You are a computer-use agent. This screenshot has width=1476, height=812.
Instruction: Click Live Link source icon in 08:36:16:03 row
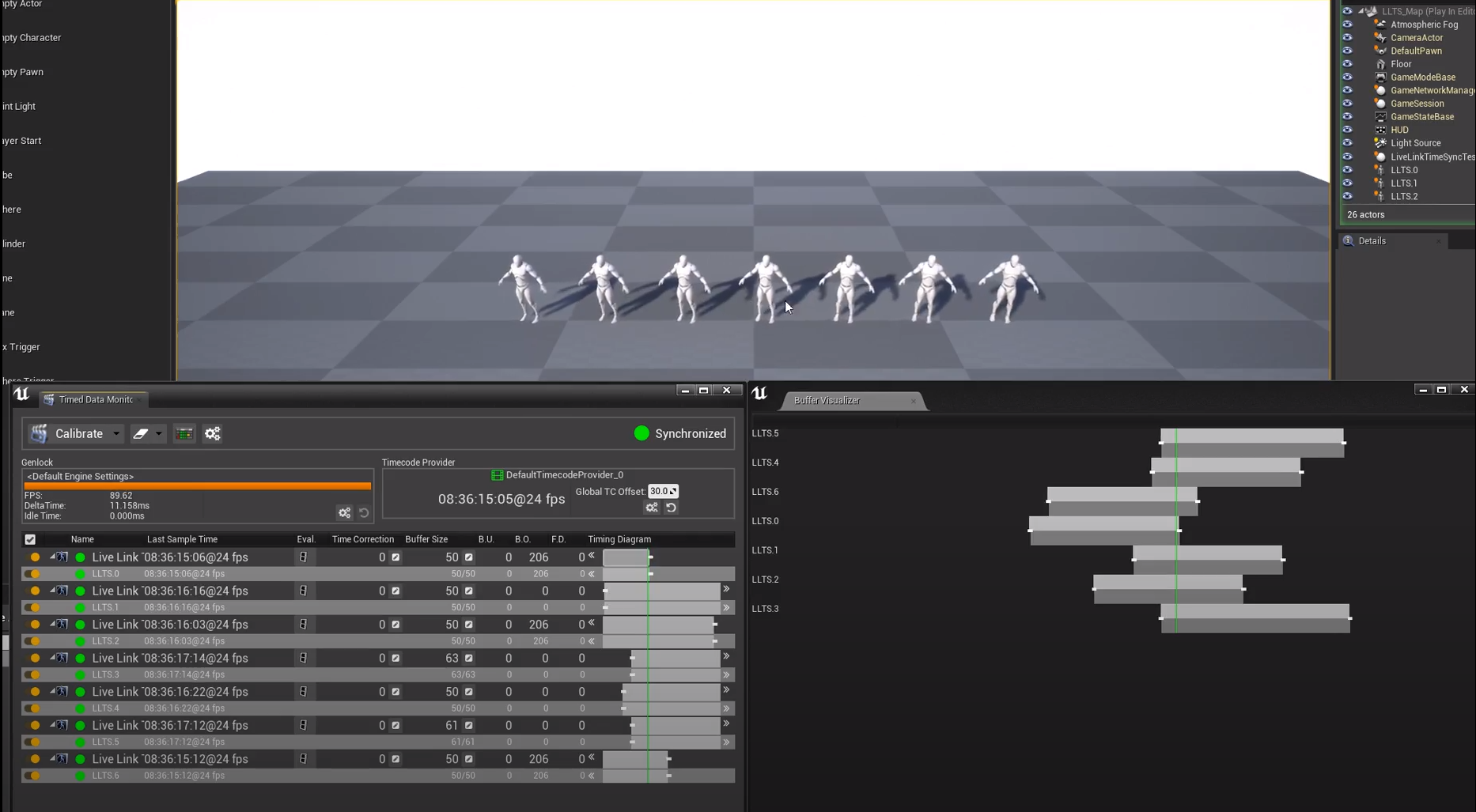tap(62, 625)
